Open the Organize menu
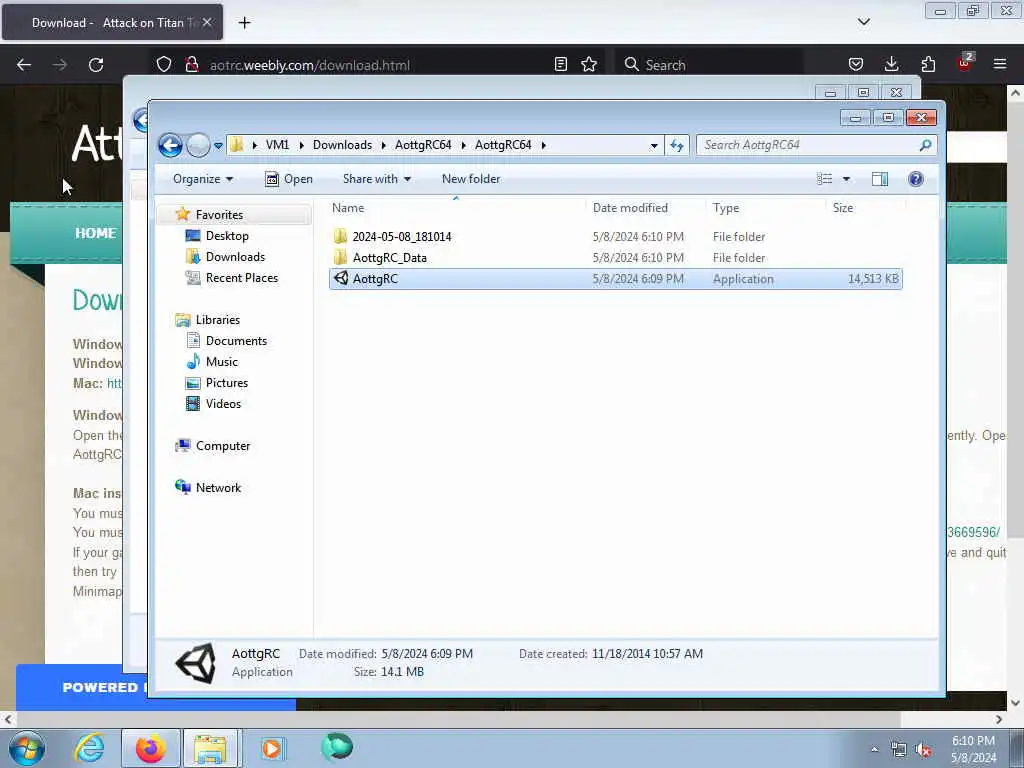Viewport: 1024px width, 768px height. click(x=202, y=179)
